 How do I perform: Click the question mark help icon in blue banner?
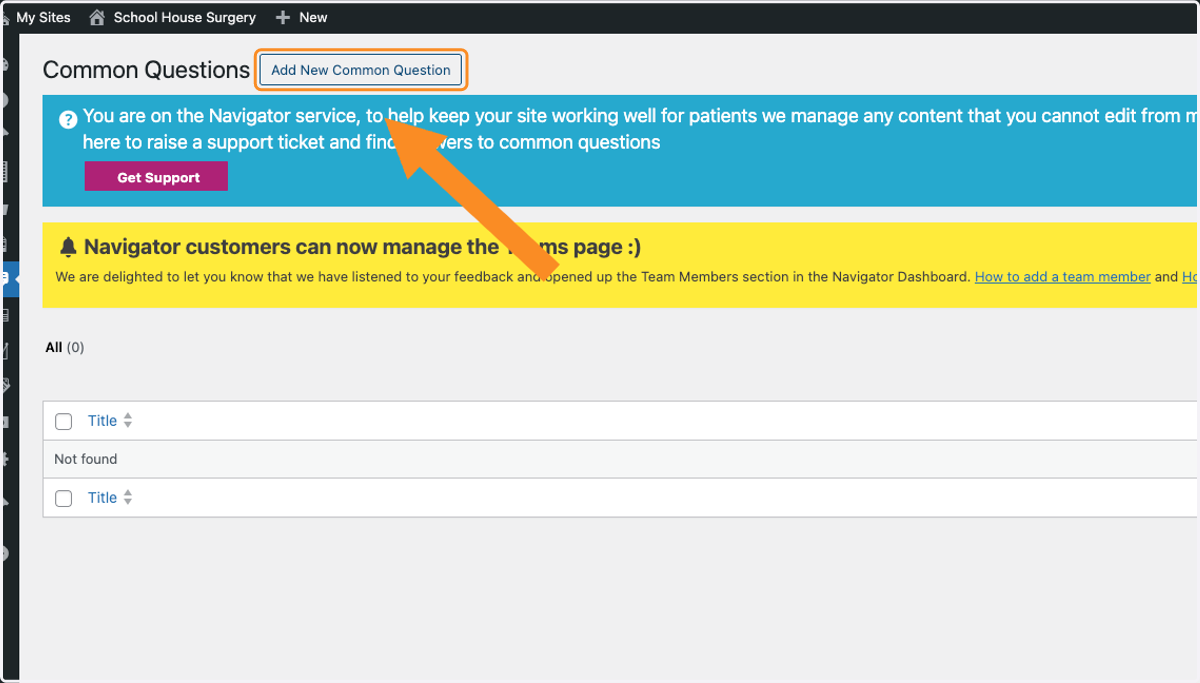(68, 120)
